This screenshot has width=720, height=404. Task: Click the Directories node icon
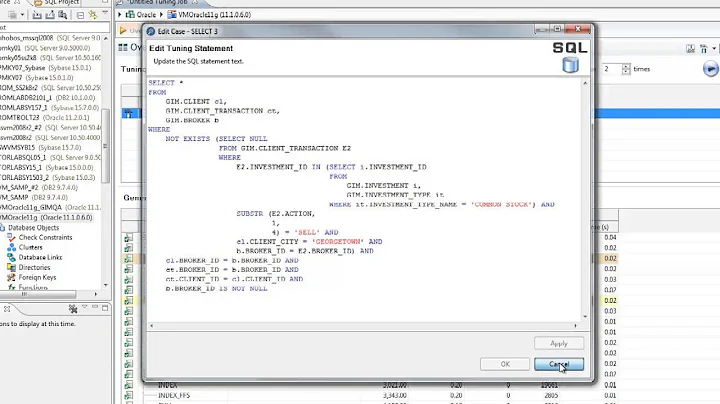click(x=11, y=267)
